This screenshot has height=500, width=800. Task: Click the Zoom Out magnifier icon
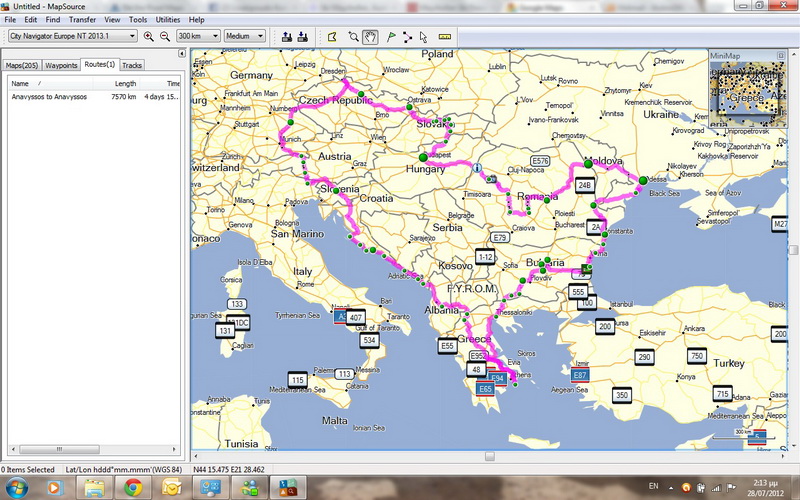[164, 36]
